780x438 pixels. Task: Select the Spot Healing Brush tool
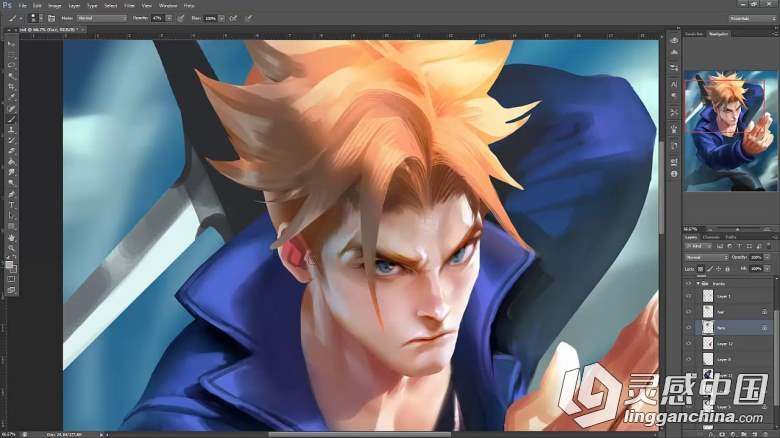tap(11, 109)
